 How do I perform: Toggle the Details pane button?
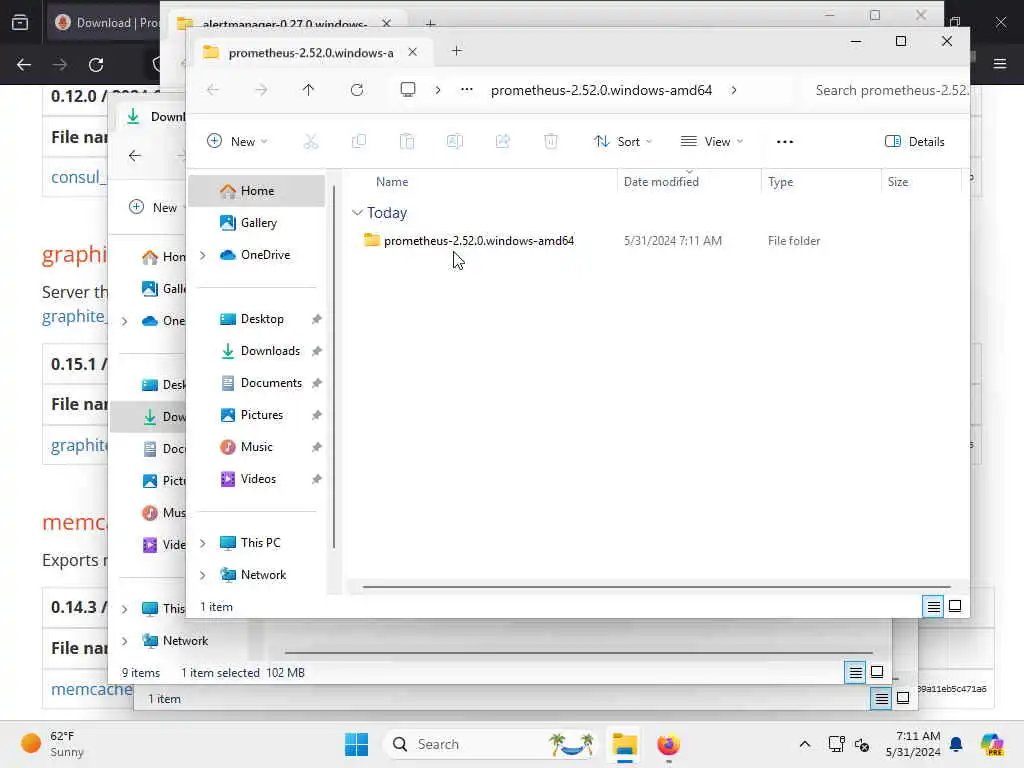[x=914, y=142]
